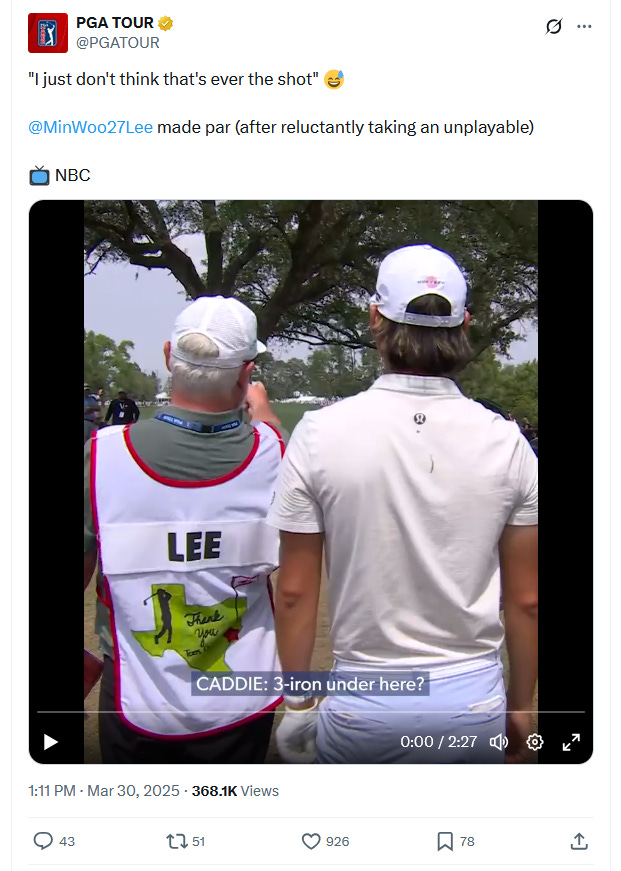Open the PGA TOUR display name
Screen dimensions: 621x871
pos(115,23)
